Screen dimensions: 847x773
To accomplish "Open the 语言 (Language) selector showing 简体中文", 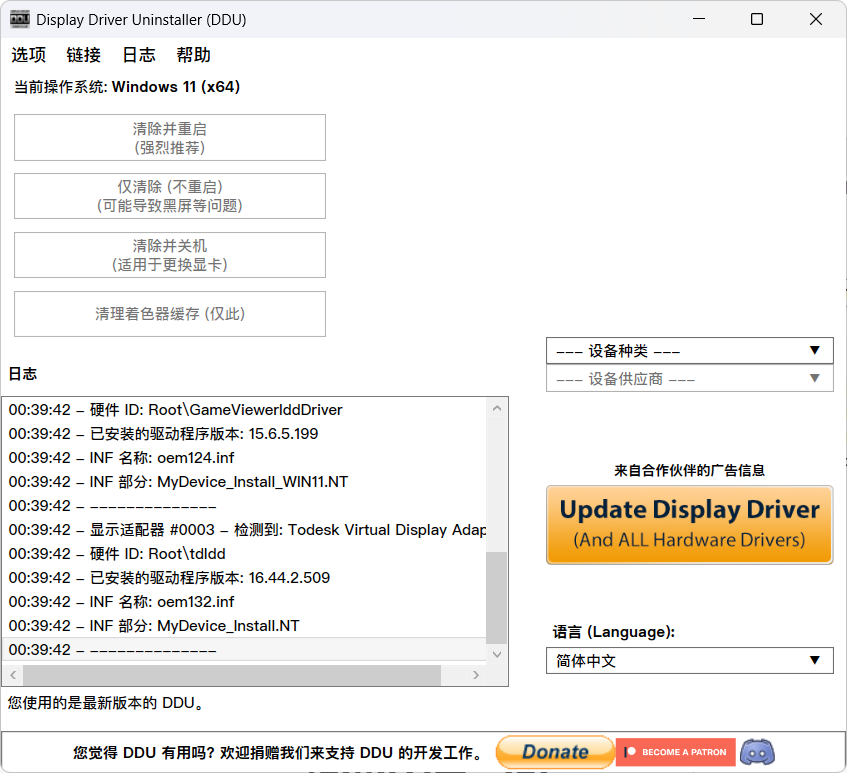I will point(689,660).
